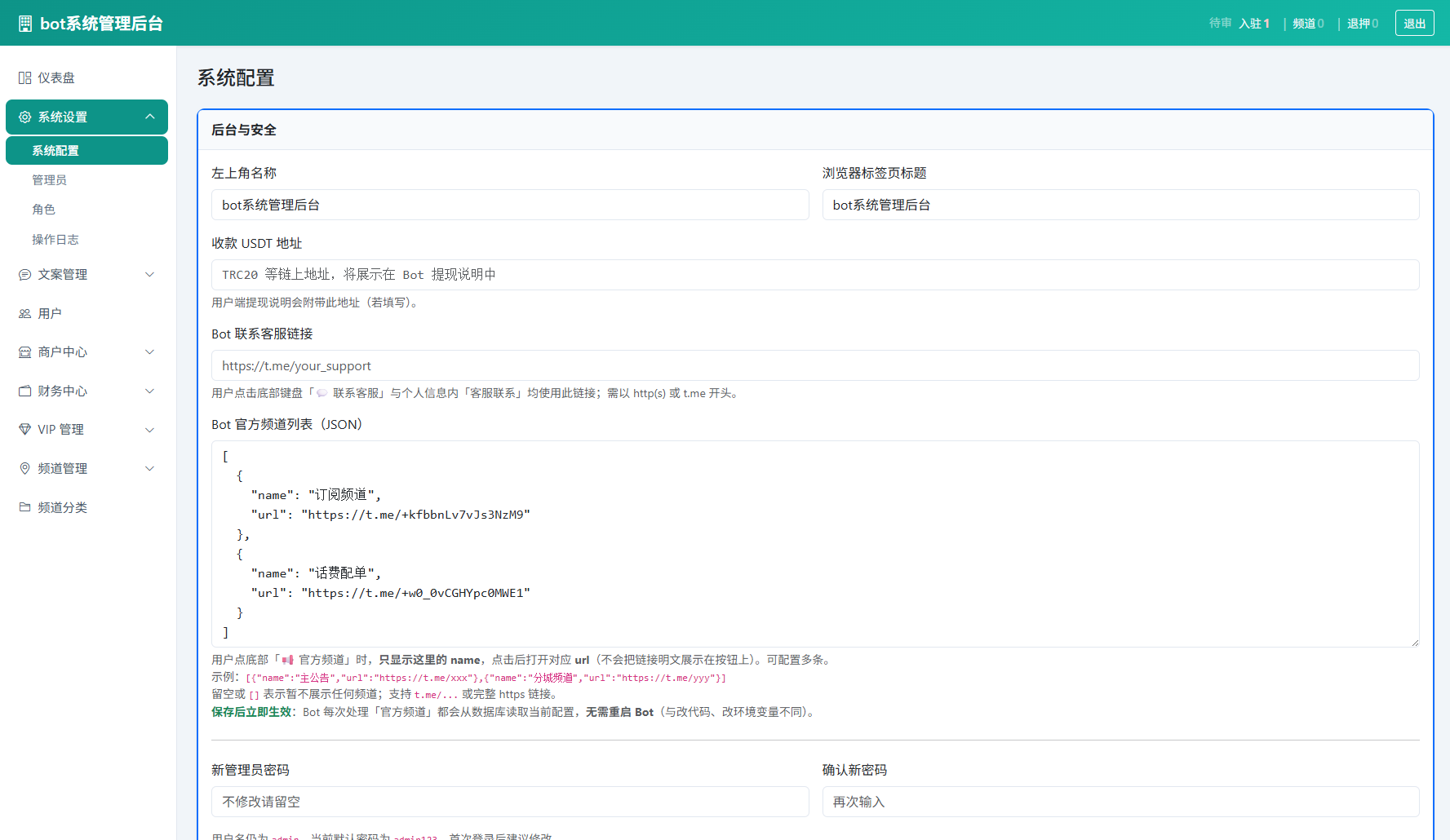The image size is (1450, 840).
Task: Click the people icon beside 用户
Action: tap(25, 314)
